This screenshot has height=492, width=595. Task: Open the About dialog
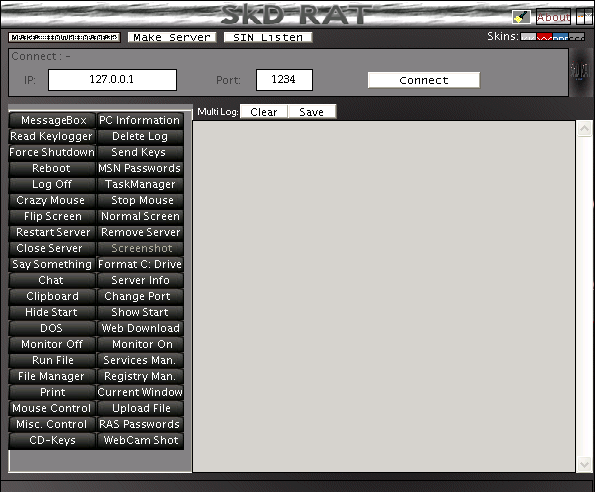(x=553, y=17)
